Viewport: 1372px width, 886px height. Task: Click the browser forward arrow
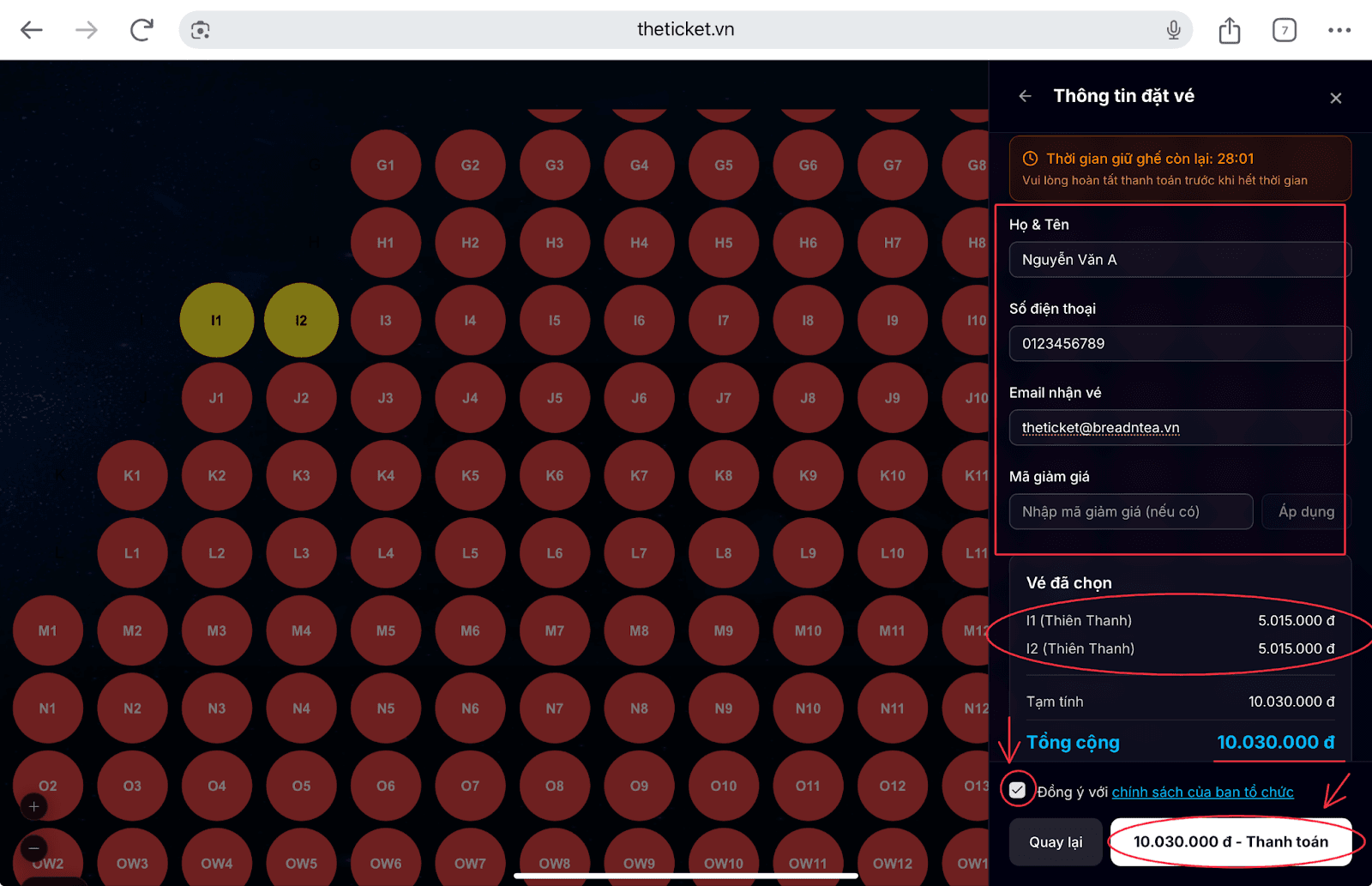(87, 30)
